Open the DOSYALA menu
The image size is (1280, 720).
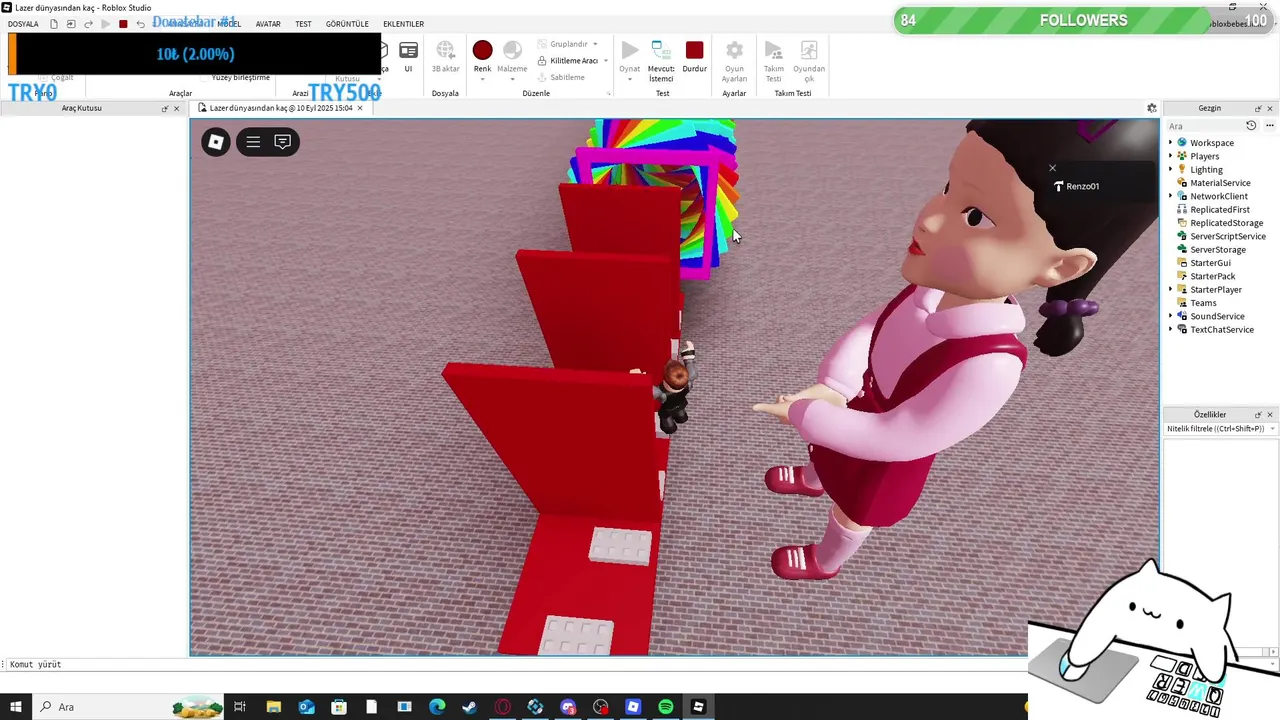pyautogui.click(x=23, y=24)
